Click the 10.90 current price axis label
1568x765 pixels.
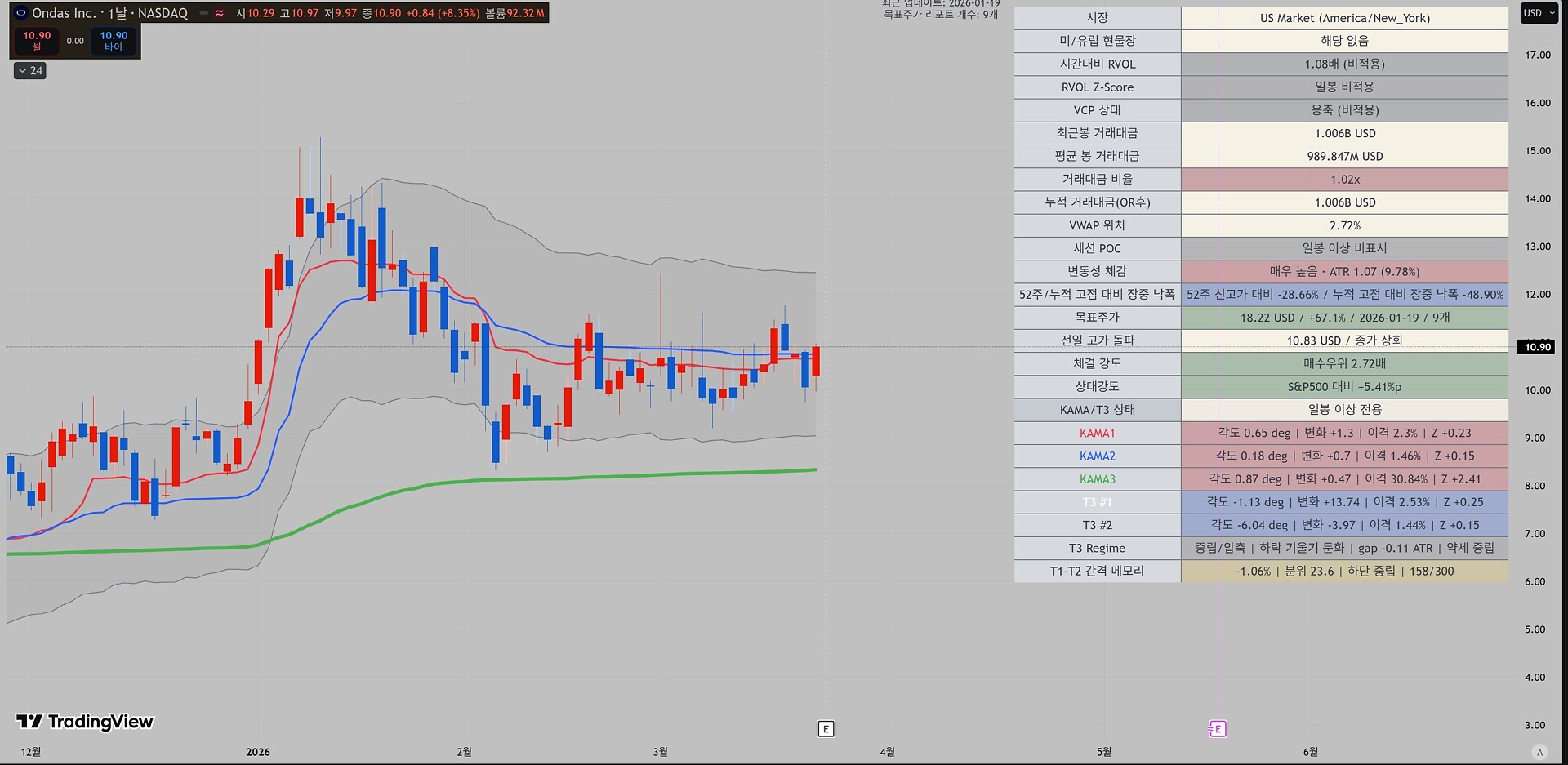[1537, 347]
